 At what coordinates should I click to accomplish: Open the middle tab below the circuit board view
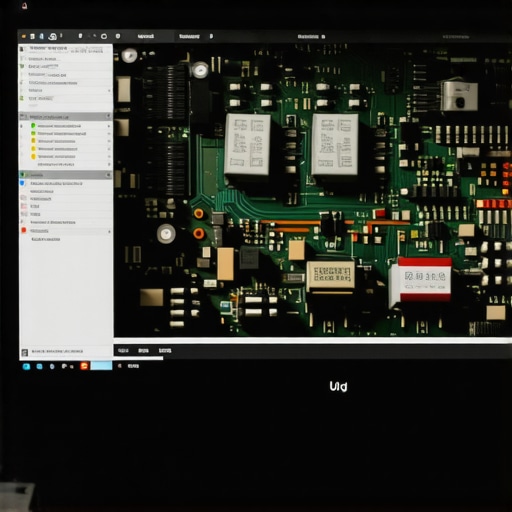143,351
